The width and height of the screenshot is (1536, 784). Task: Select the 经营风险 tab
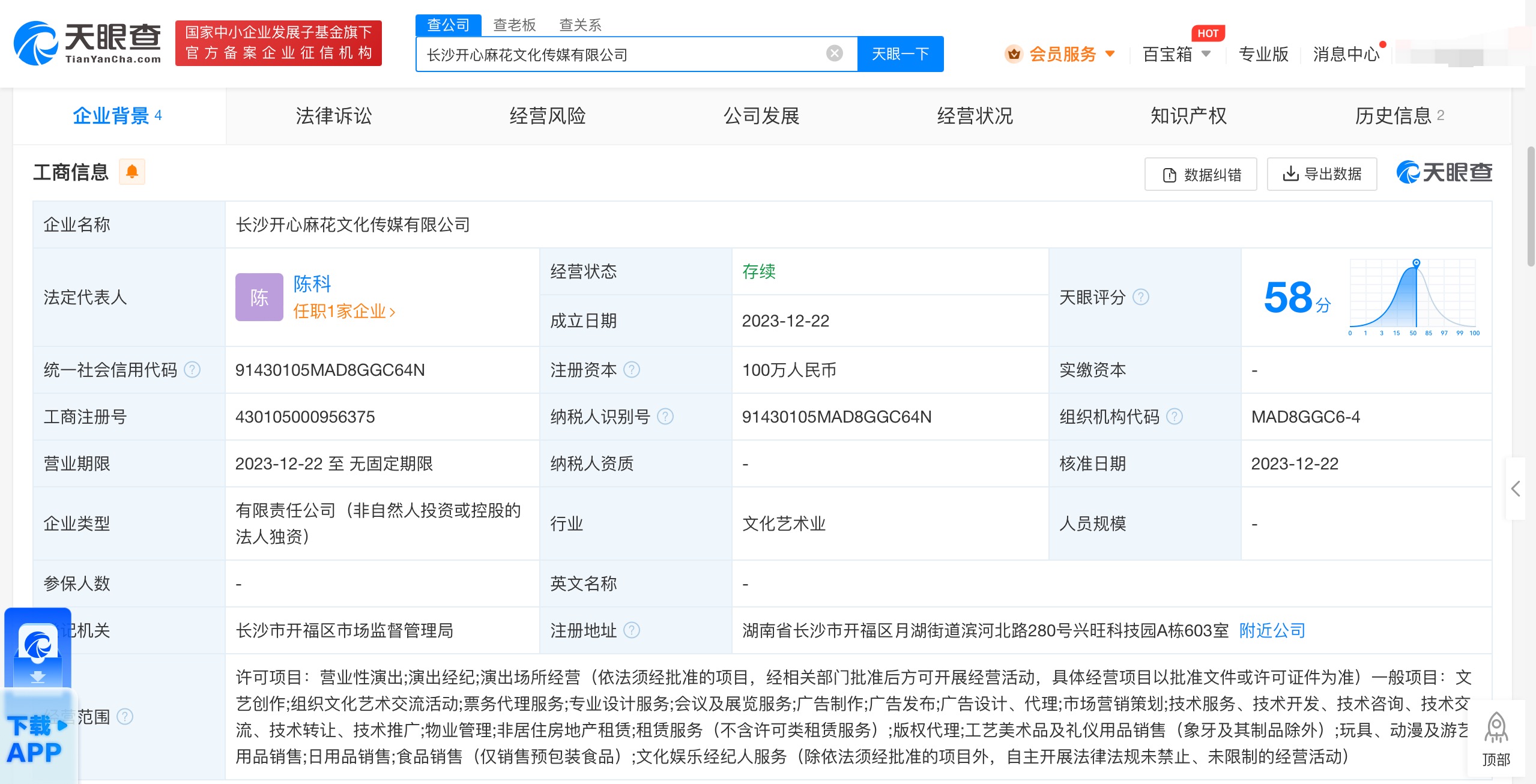click(x=548, y=116)
